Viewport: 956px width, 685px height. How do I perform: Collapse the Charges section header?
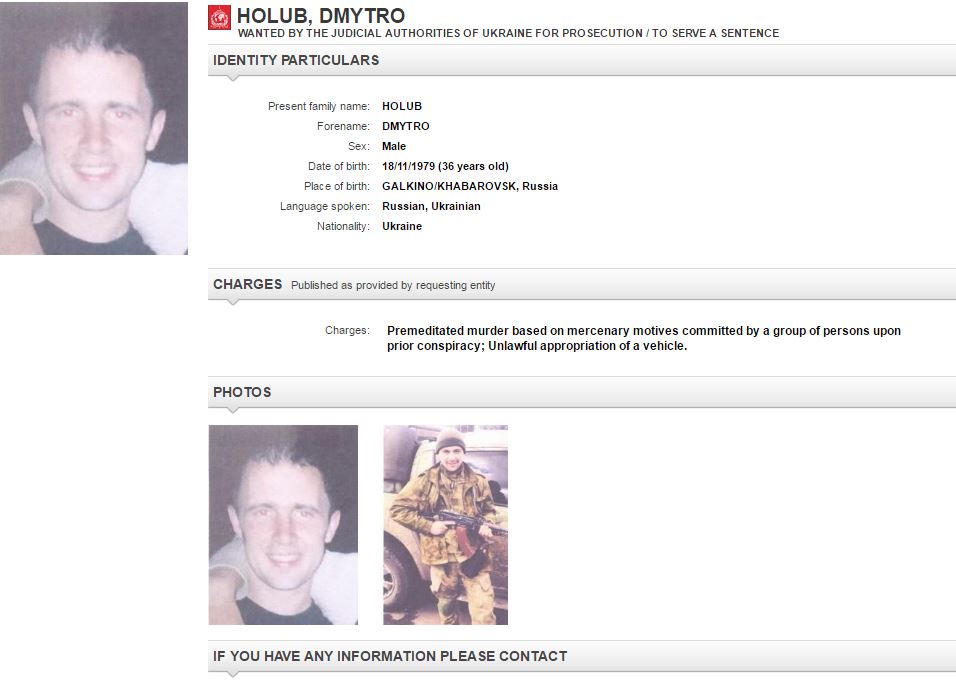582,285
